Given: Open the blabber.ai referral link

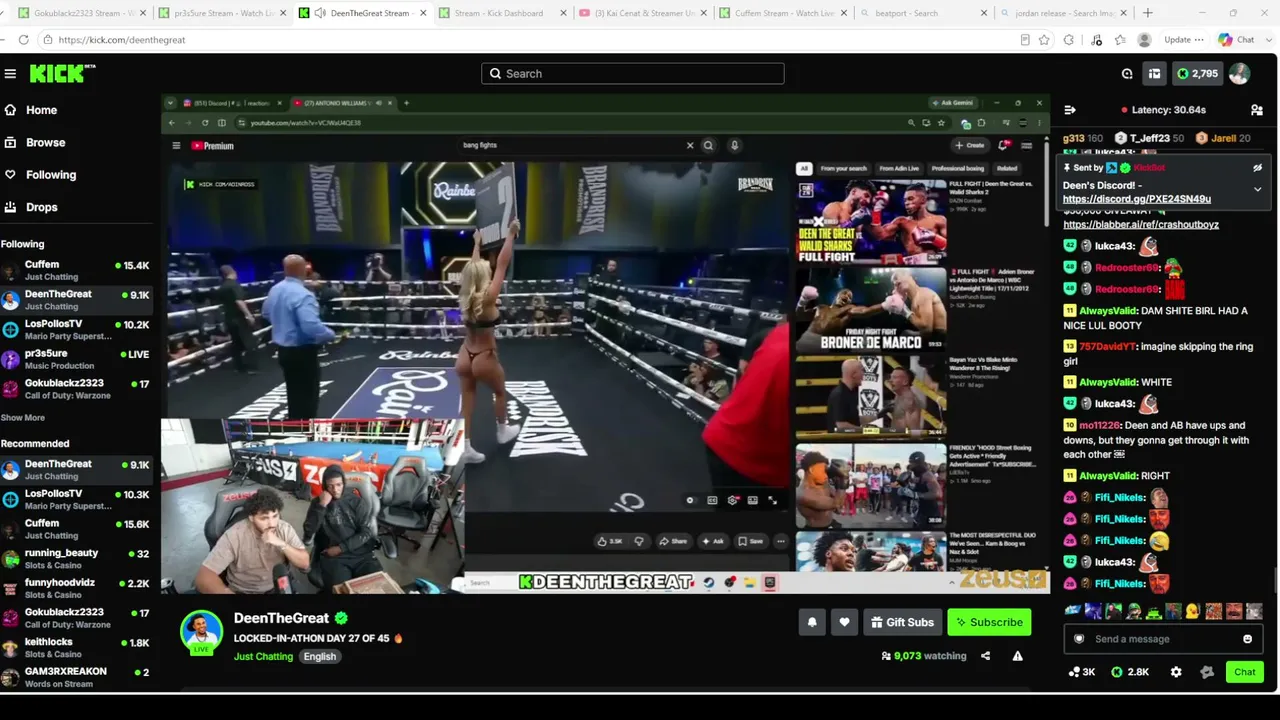Looking at the screenshot, I should (1141, 225).
